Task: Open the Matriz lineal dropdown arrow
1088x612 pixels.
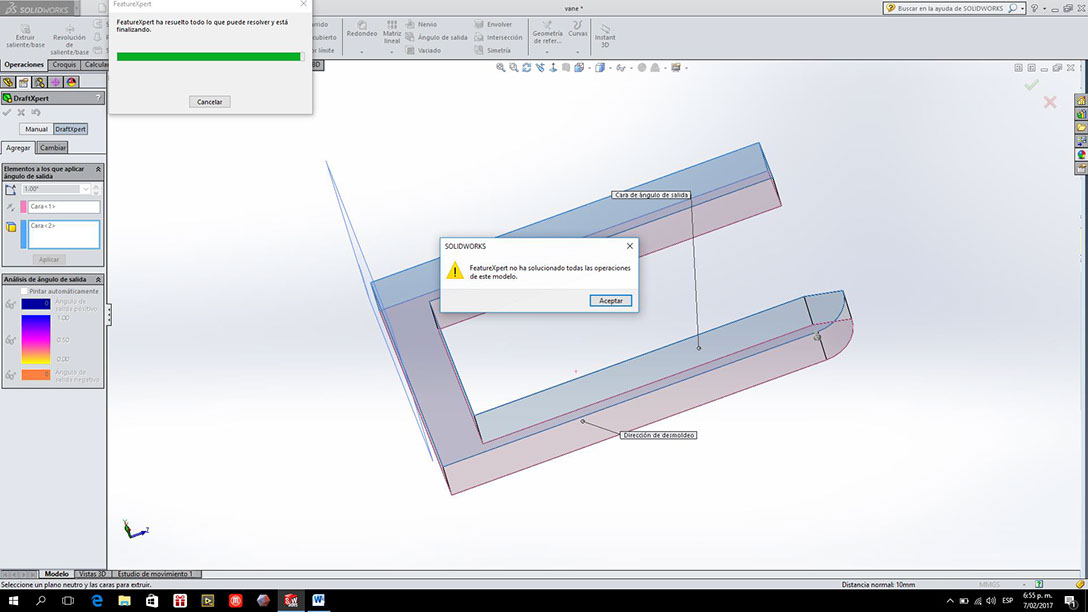Action: pos(392,52)
